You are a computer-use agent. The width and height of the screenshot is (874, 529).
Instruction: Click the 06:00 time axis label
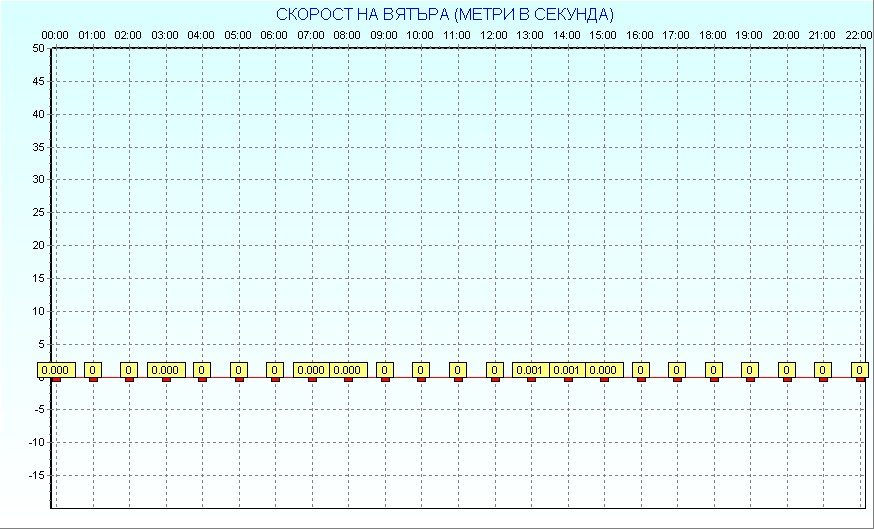(x=274, y=35)
